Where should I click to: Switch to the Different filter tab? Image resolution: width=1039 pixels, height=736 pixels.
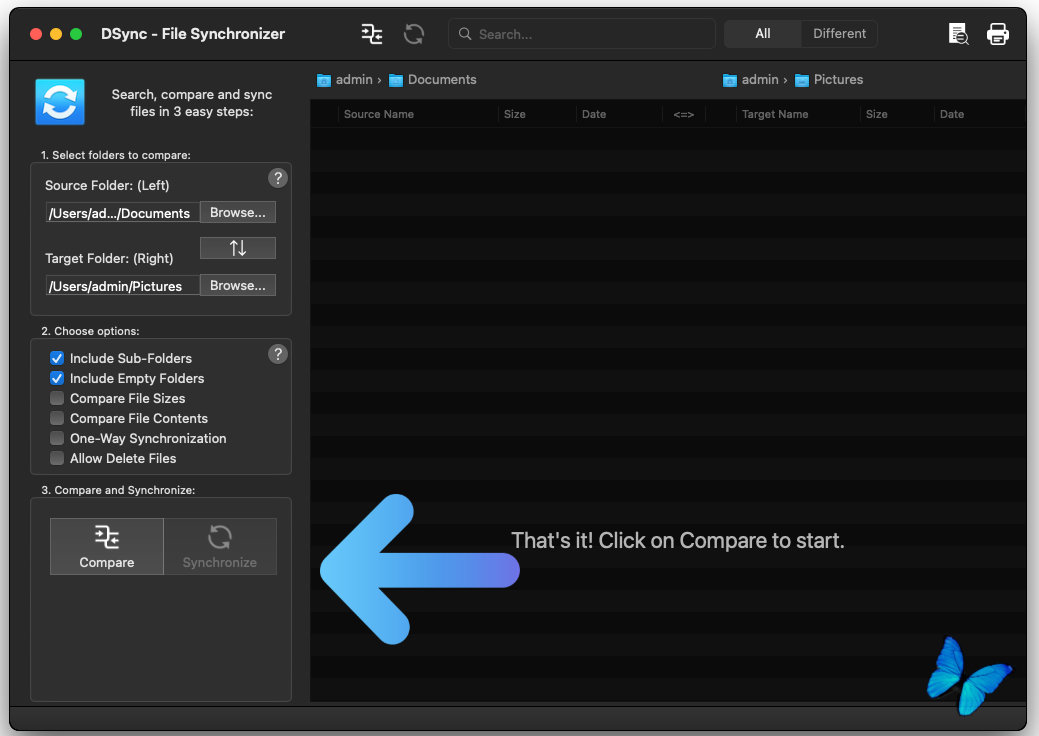tap(839, 34)
